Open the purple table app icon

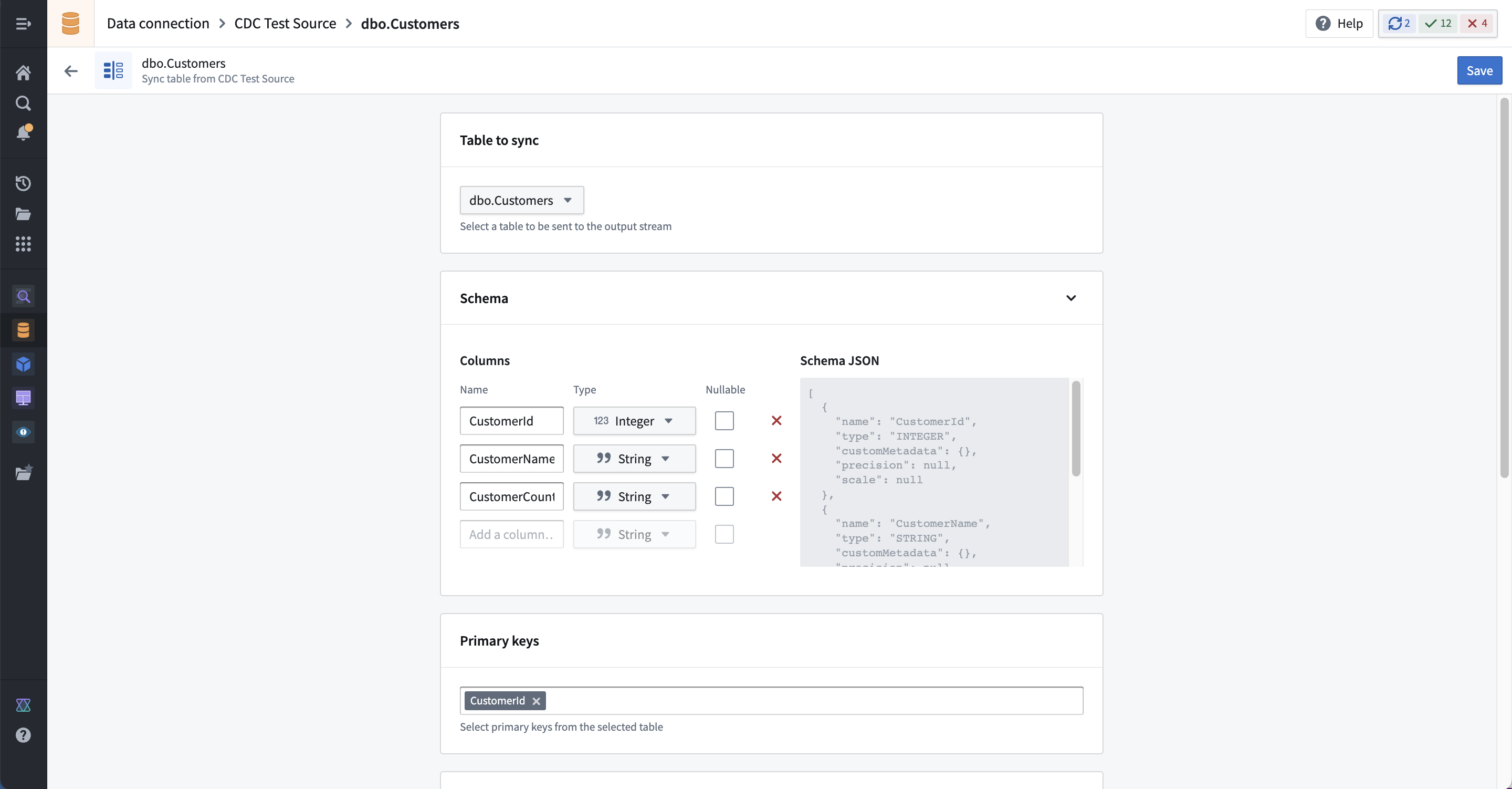(x=23, y=398)
